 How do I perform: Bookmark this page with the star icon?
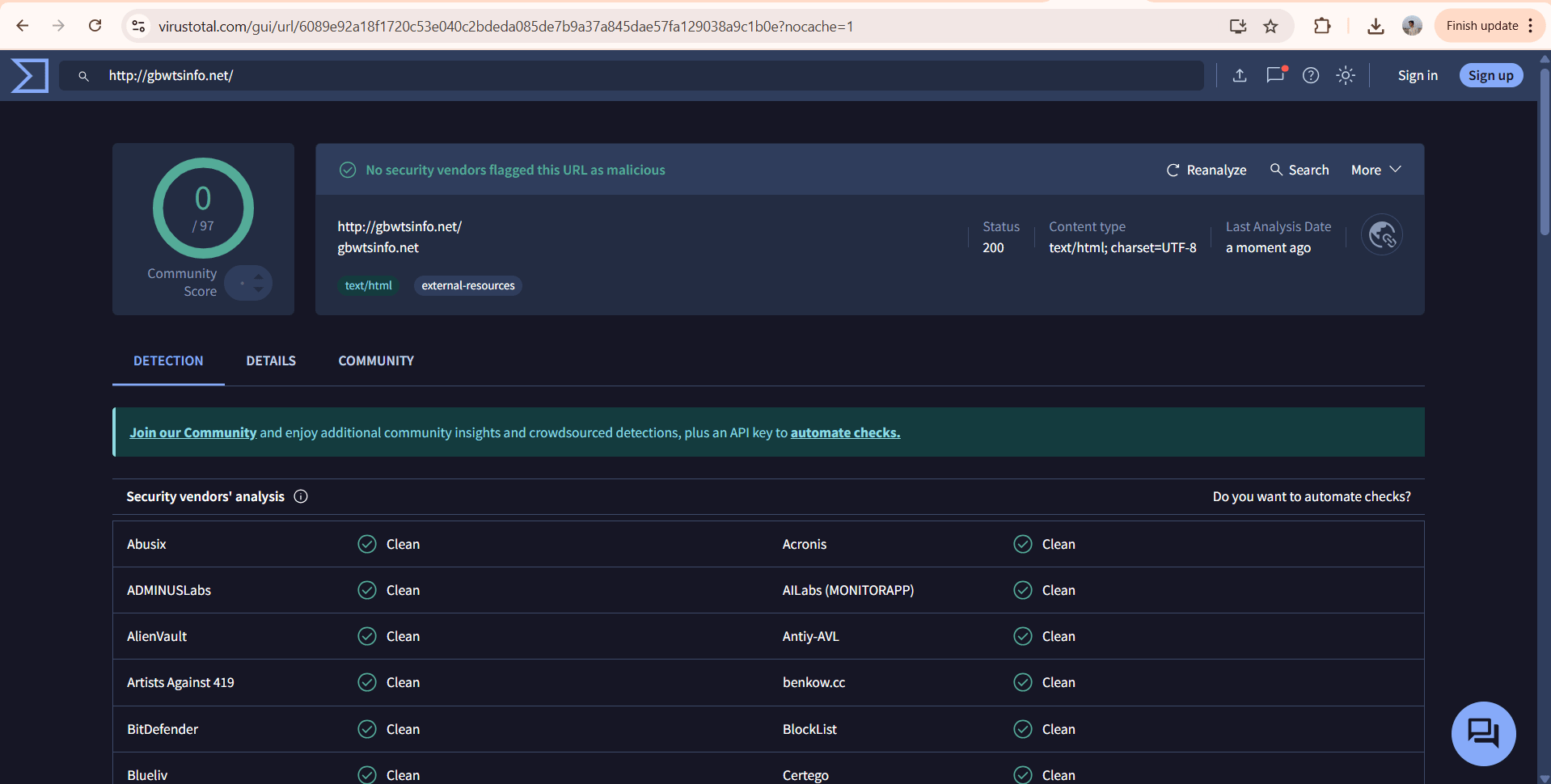(x=1271, y=27)
